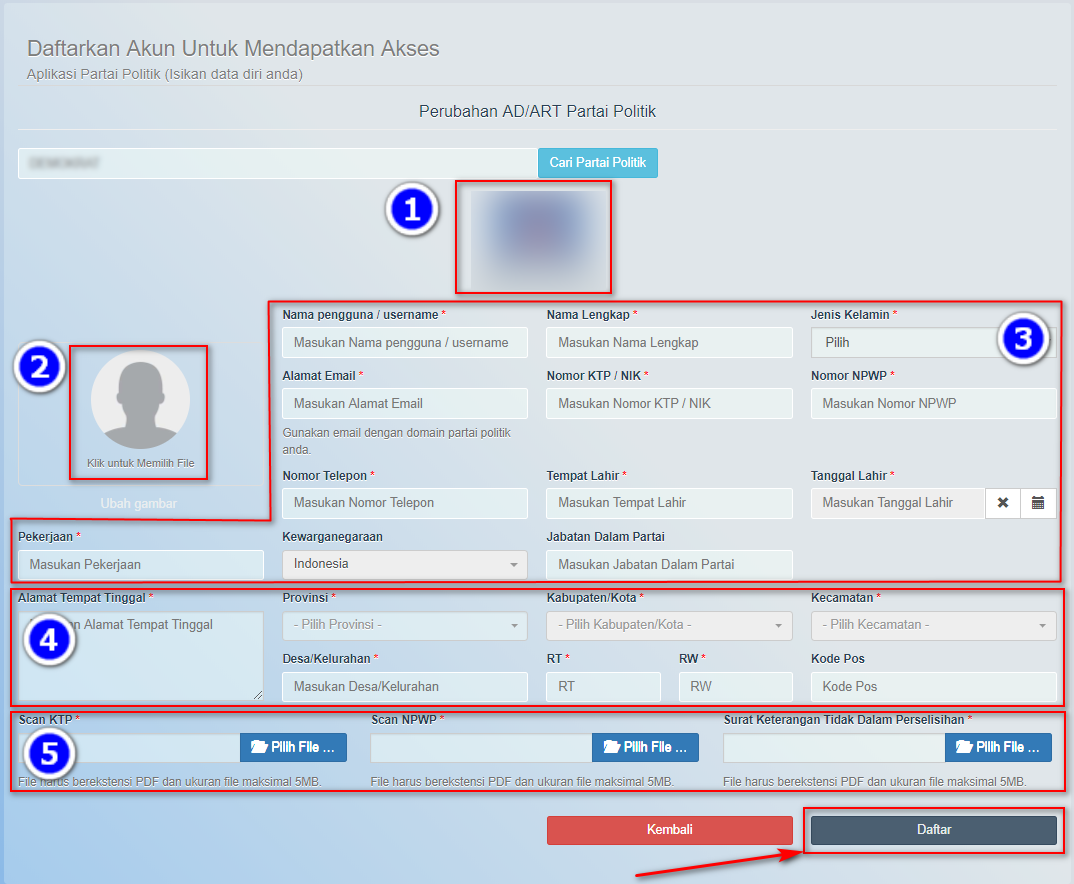
Task: Click the calendar icon beside Tanggal Lahir
Action: click(x=1038, y=503)
